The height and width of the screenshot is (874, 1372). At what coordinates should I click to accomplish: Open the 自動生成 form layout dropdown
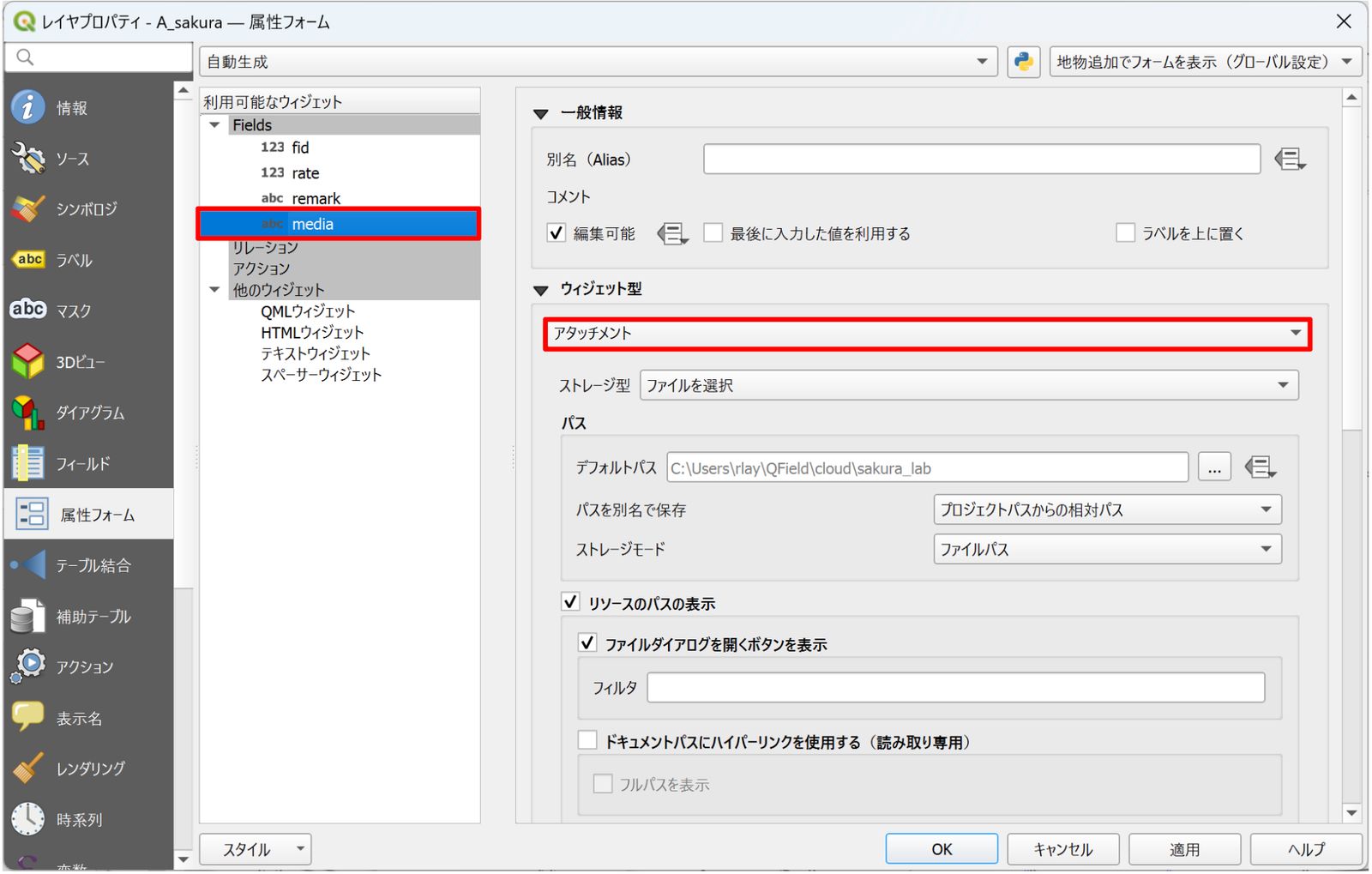[x=599, y=62]
